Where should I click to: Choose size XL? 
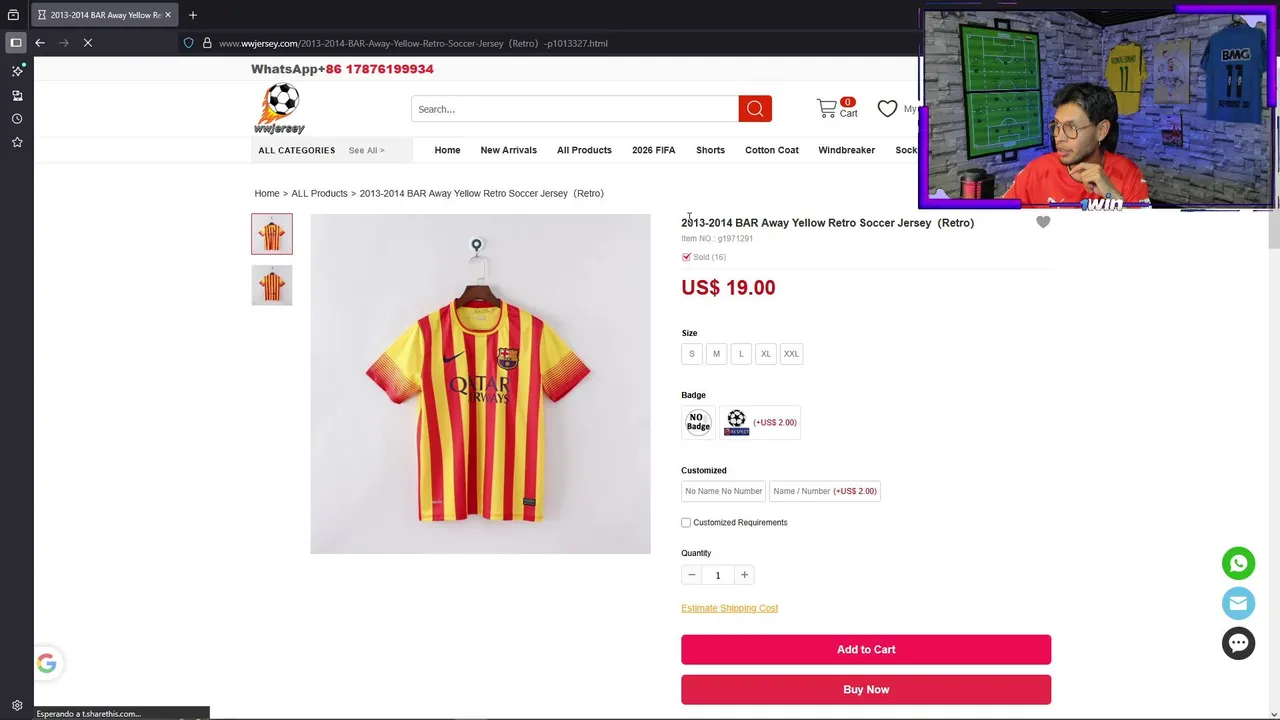(x=765, y=354)
